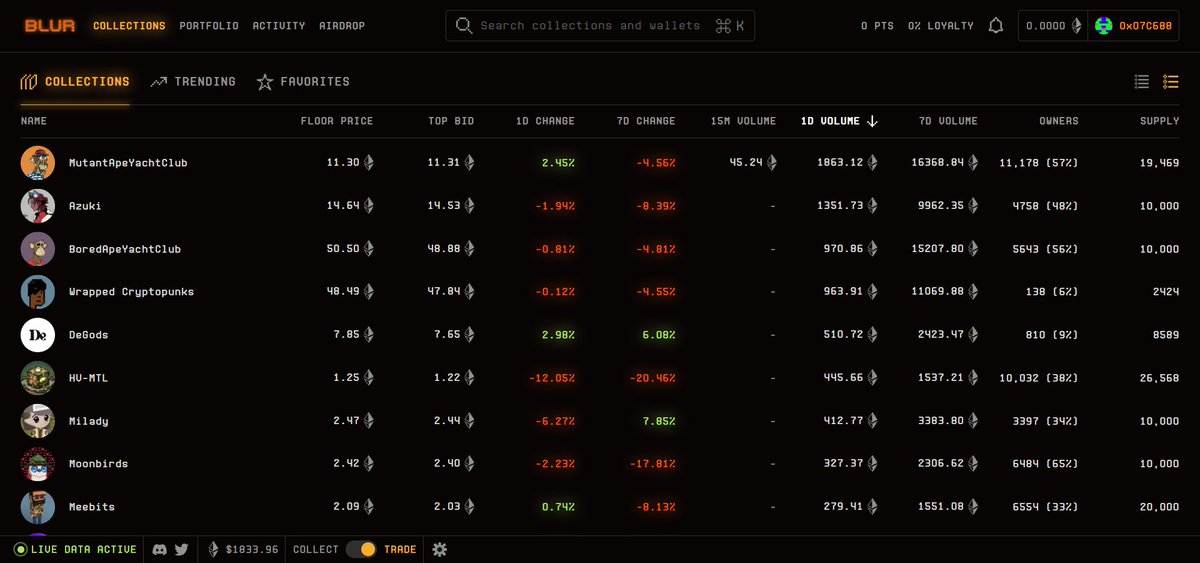The width and height of the screenshot is (1200, 563).
Task: Click MutantApeYachtClub 15M volume 45.24
Action: click(746, 163)
